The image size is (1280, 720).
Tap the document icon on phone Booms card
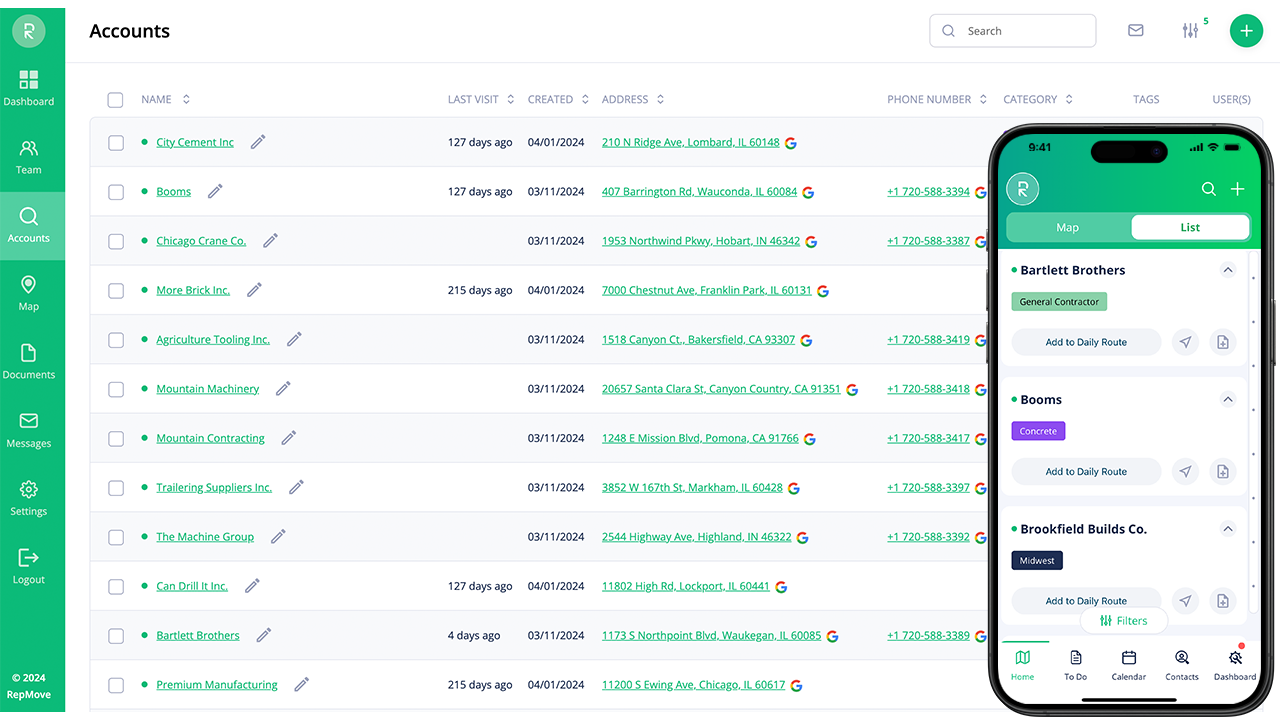point(1222,471)
